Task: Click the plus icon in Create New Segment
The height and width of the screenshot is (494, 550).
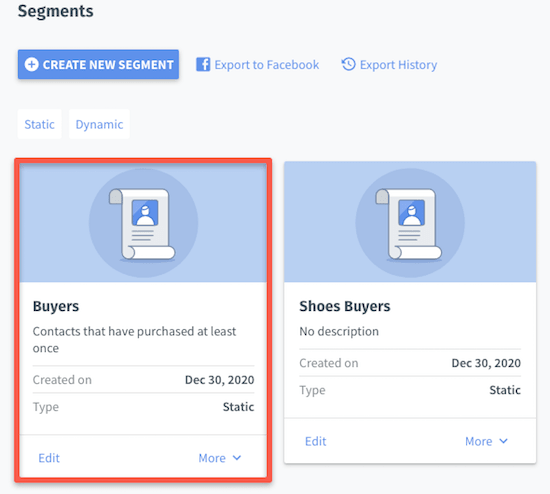Action: click(32, 65)
